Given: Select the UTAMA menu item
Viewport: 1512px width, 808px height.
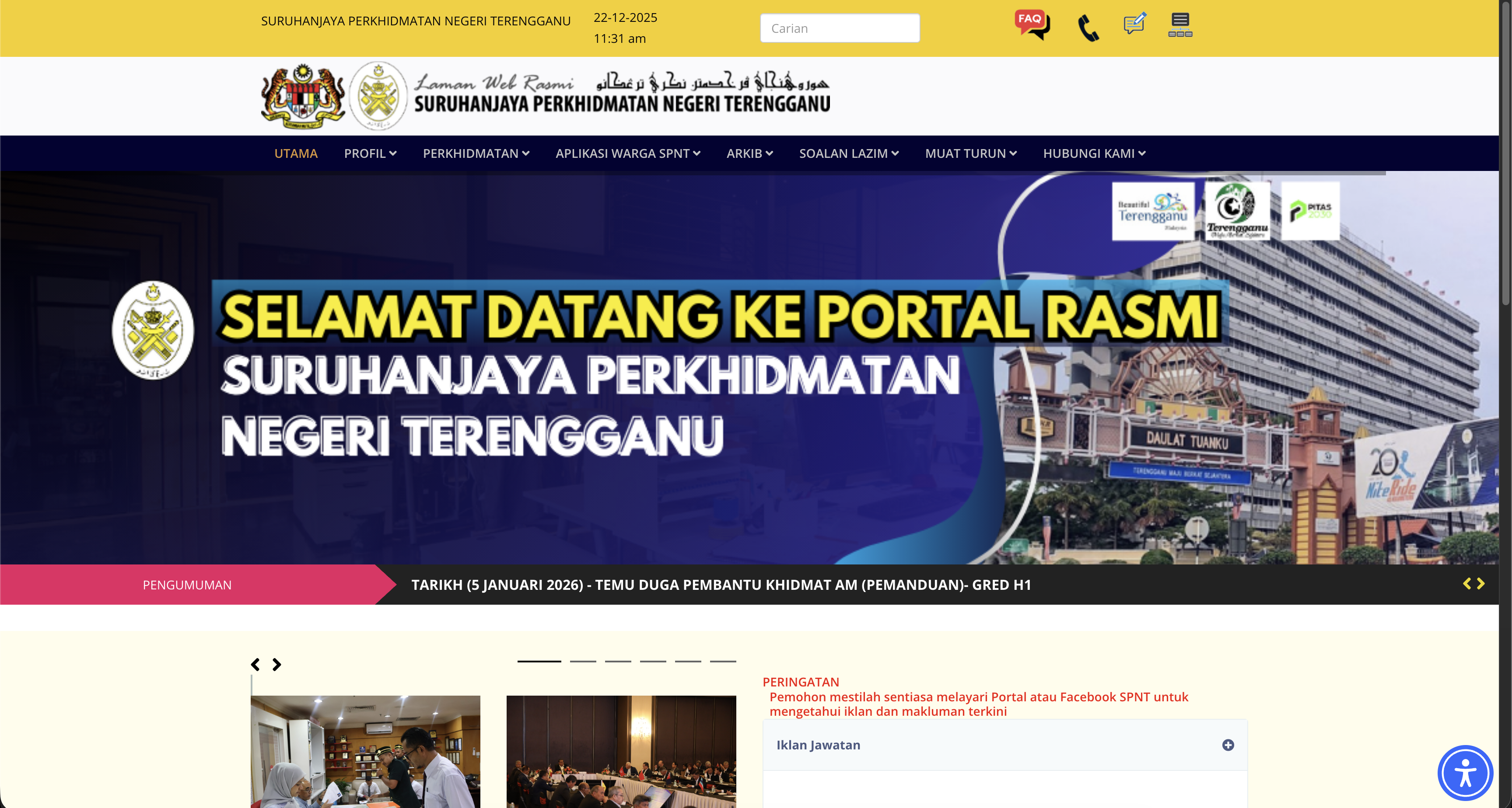Looking at the screenshot, I should coord(295,153).
